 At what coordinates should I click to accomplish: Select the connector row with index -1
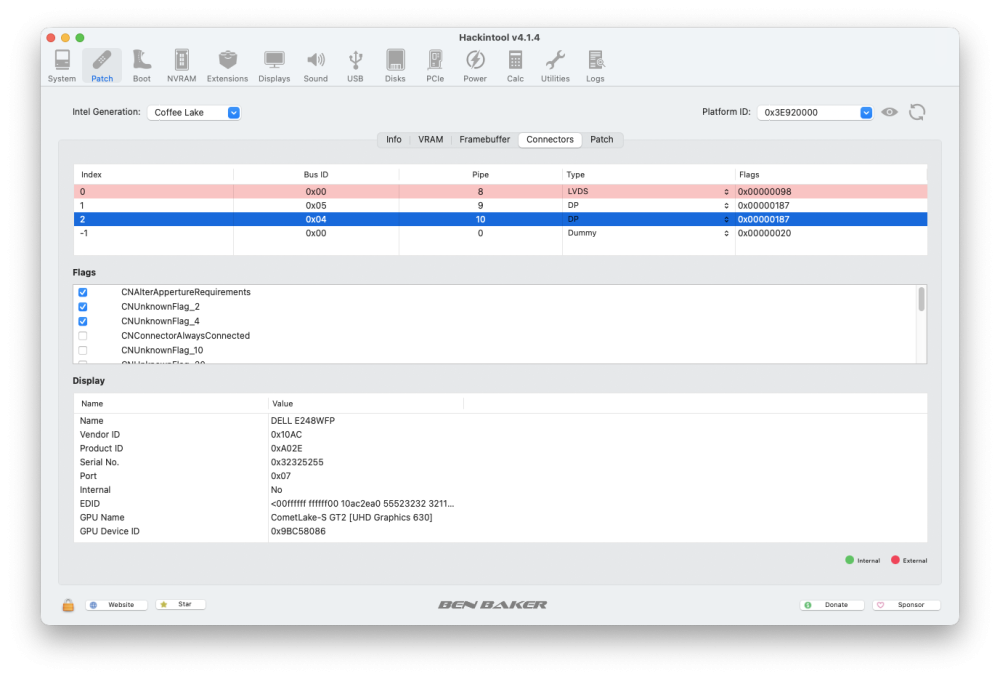pyautogui.click(x=500, y=233)
